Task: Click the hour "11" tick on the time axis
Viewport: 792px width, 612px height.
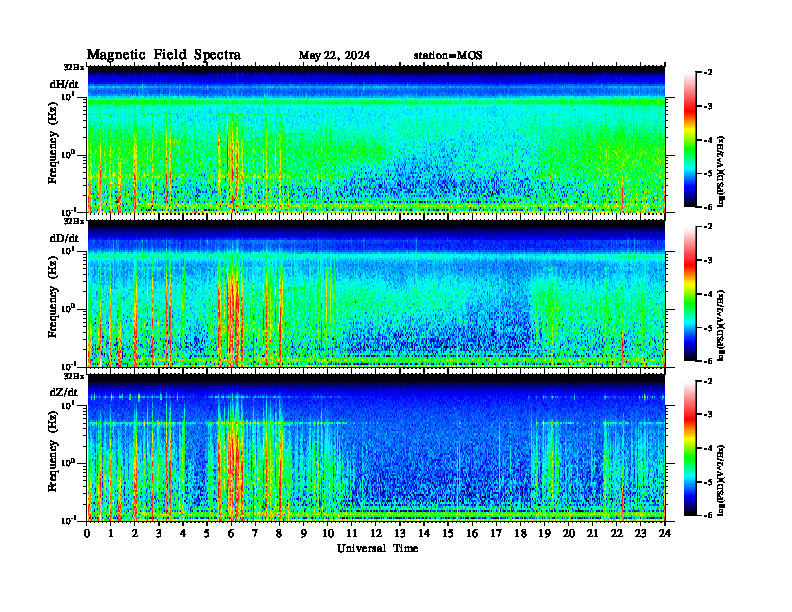Action: [352, 534]
